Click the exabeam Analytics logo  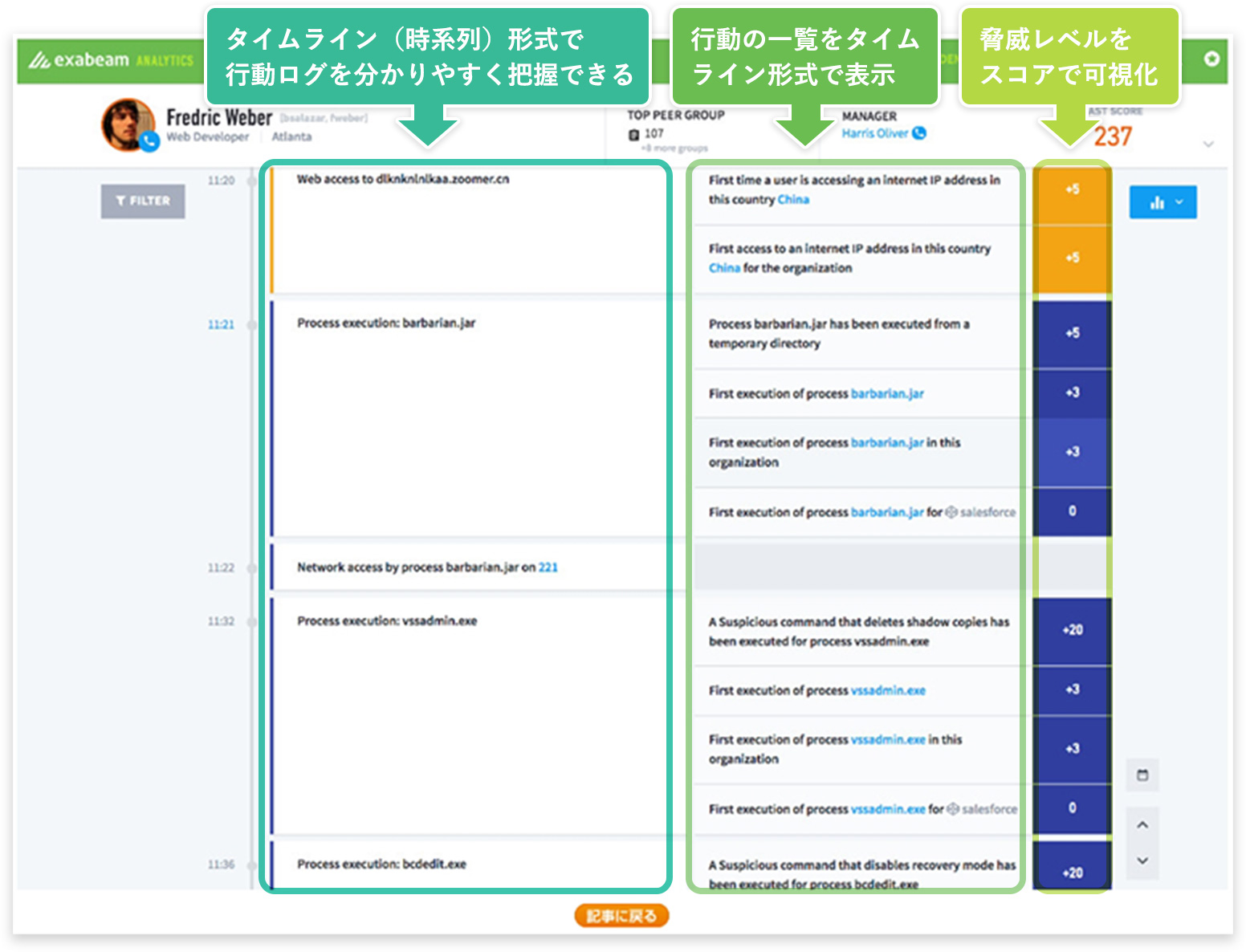pos(111,60)
